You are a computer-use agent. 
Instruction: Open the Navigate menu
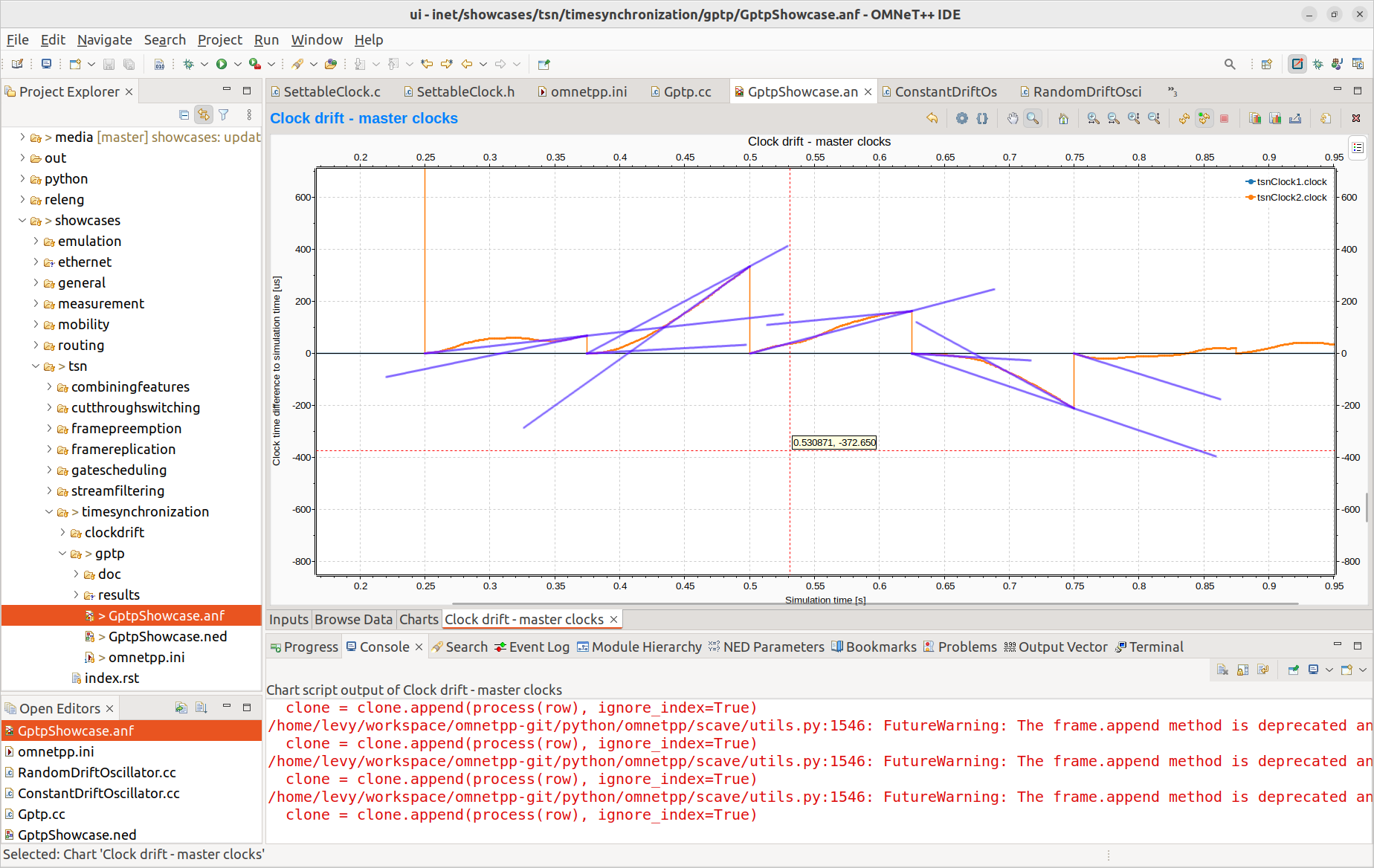[x=104, y=40]
